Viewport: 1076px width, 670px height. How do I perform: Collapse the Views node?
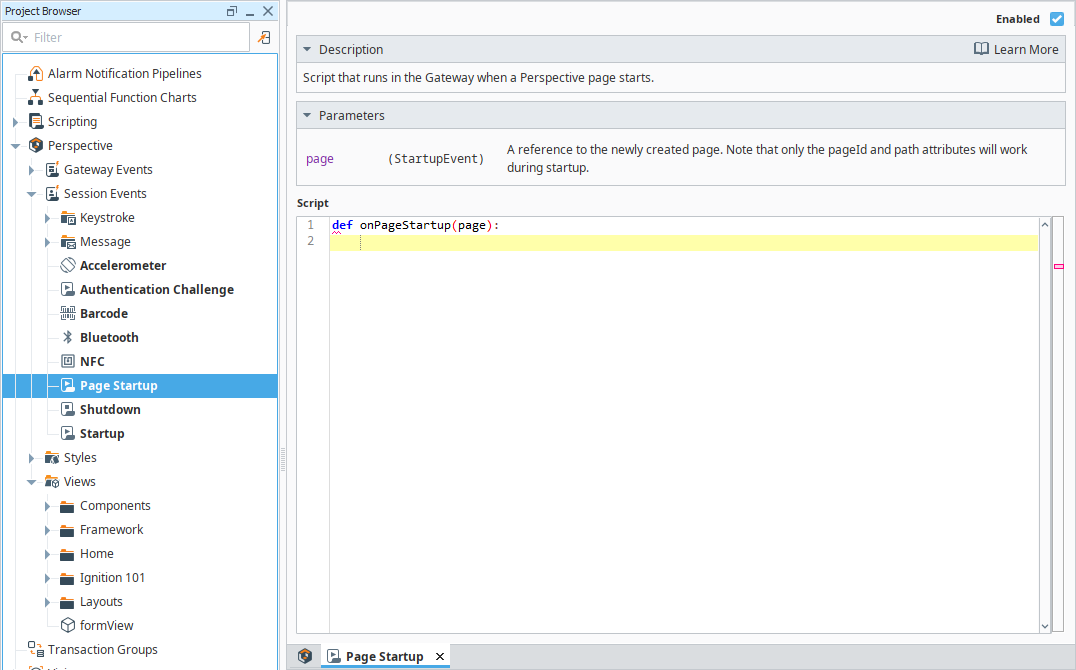pos(32,481)
